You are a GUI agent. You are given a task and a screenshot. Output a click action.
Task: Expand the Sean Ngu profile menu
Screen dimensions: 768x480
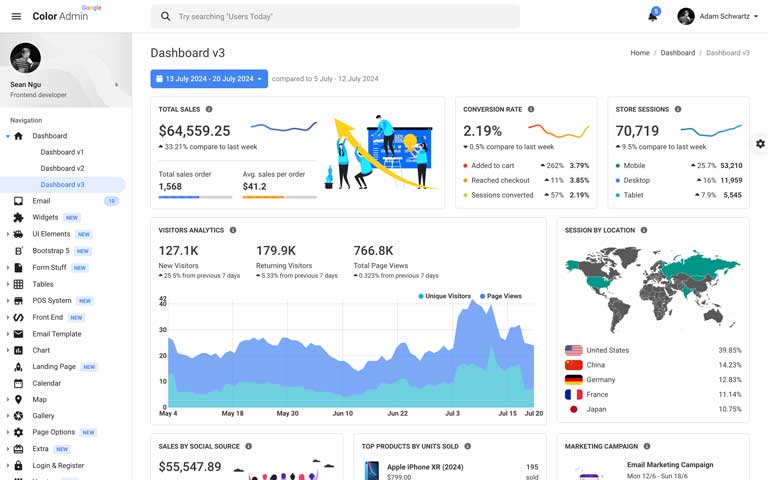tap(116, 85)
